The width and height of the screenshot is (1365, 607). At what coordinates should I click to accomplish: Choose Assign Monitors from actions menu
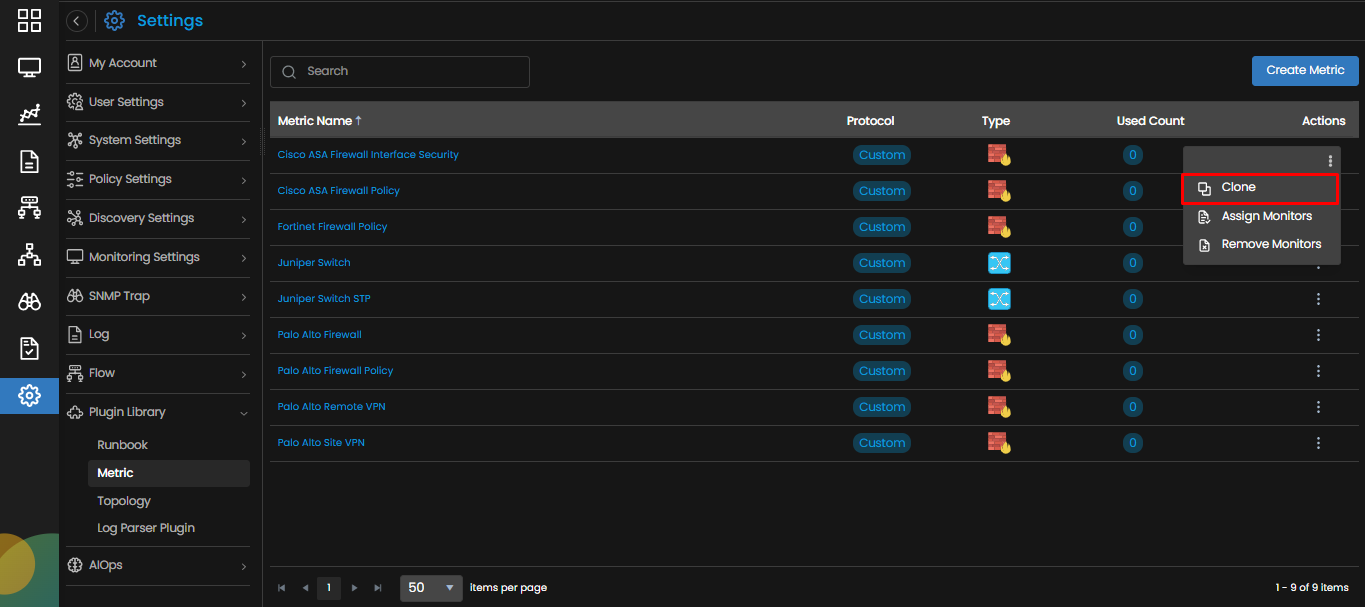(1261, 216)
